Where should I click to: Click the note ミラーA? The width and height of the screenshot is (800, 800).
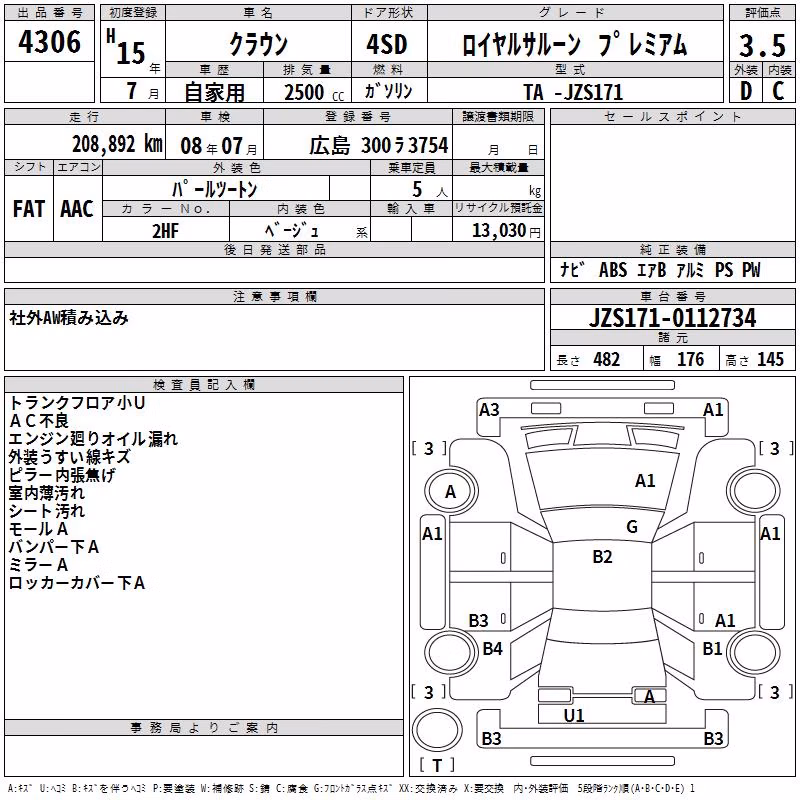point(38,565)
